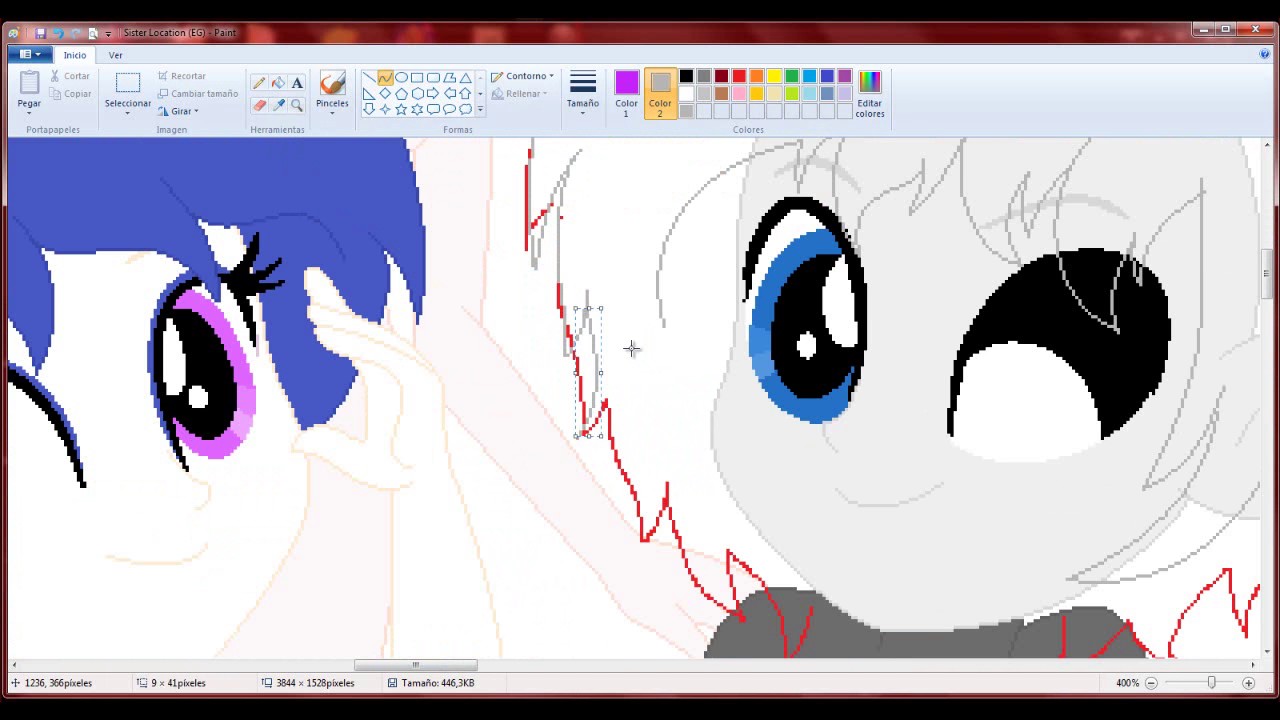Expand the Contorno outline menu
This screenshot has width=1280, height=720.
(523, 76)
